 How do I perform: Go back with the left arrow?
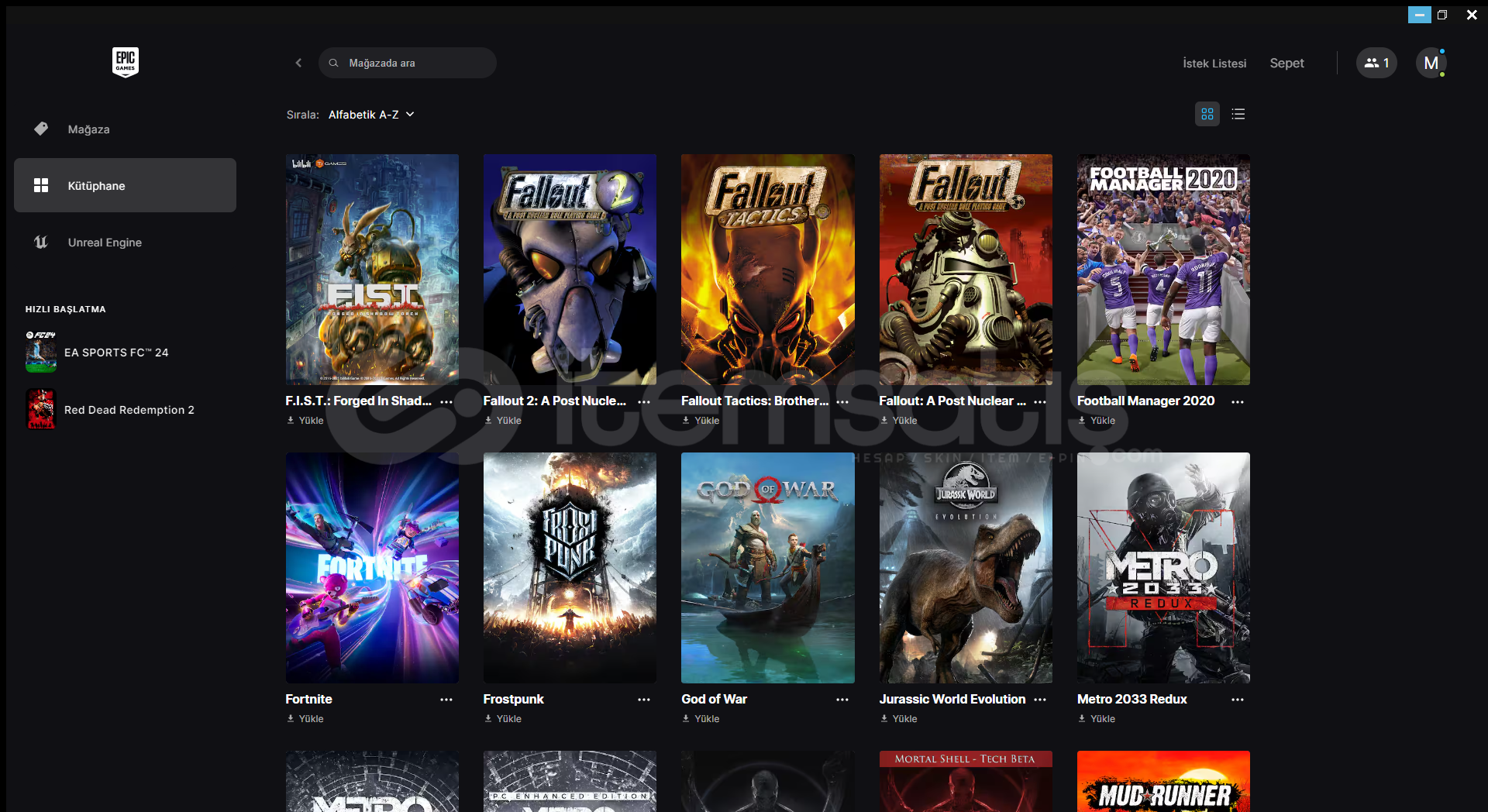tap(298, 63)
